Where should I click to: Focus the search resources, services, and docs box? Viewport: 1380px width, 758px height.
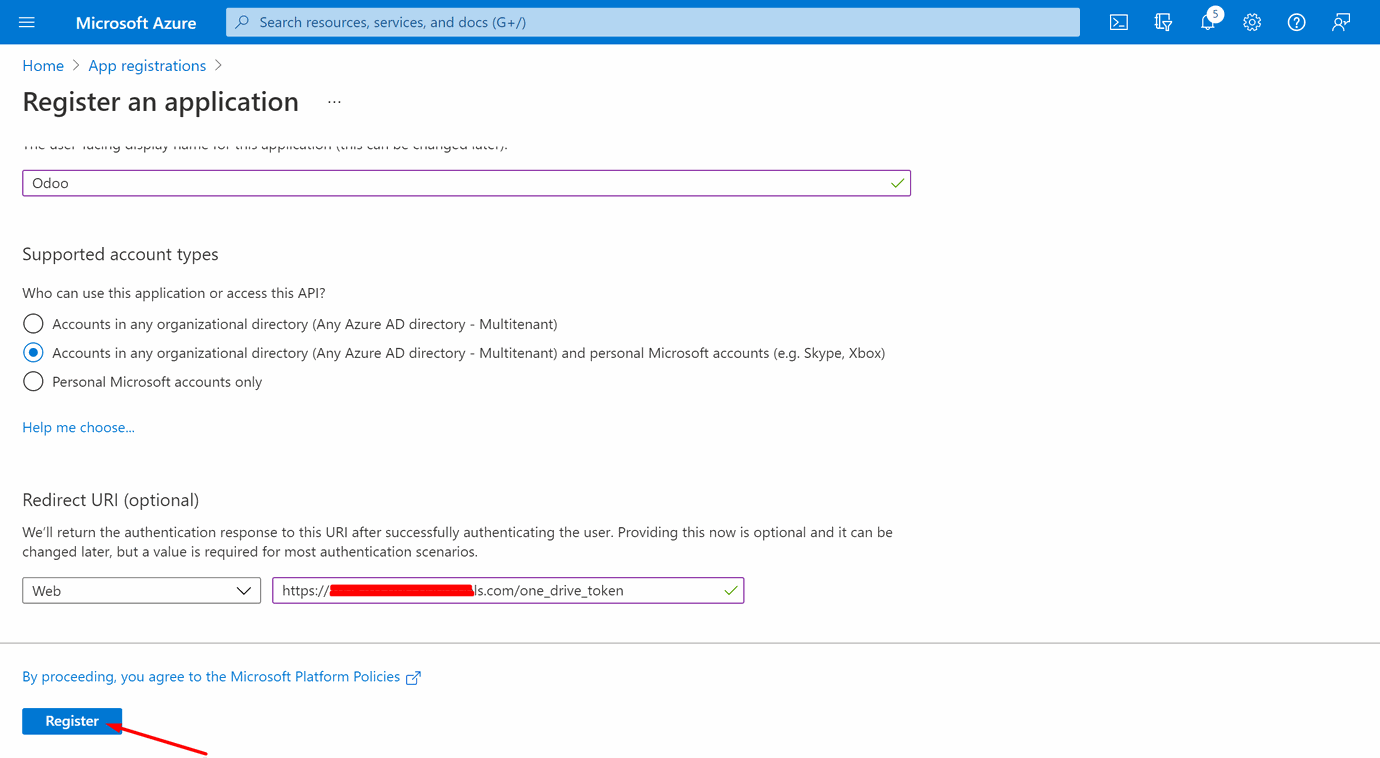653,22
